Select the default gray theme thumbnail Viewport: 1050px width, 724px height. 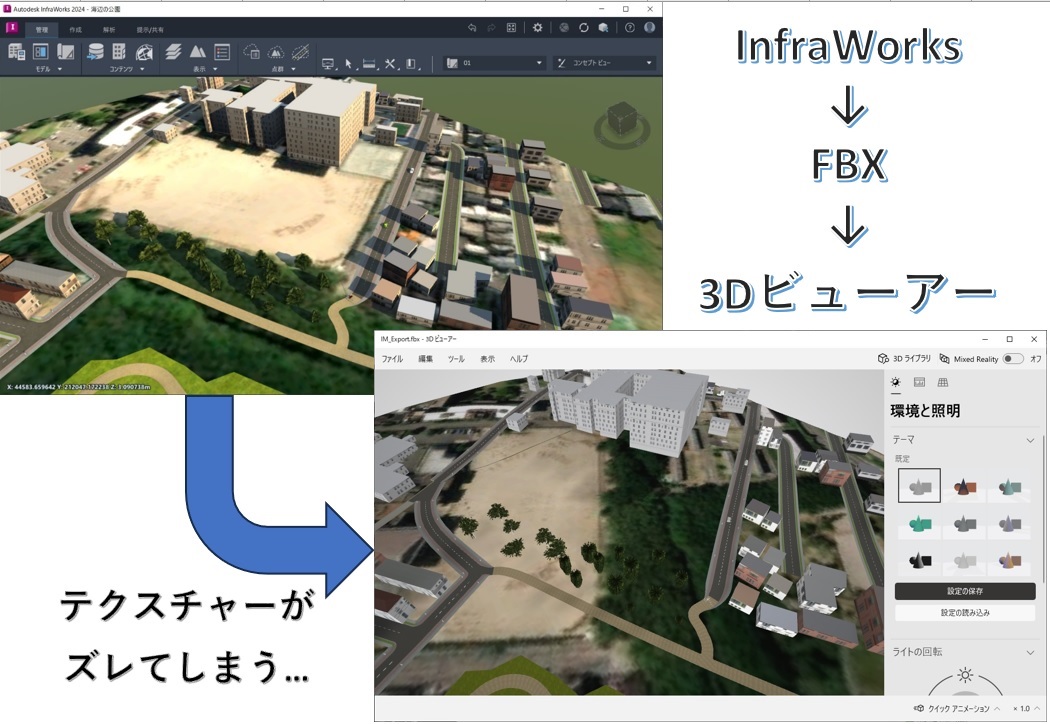click(x=919, y=486)
